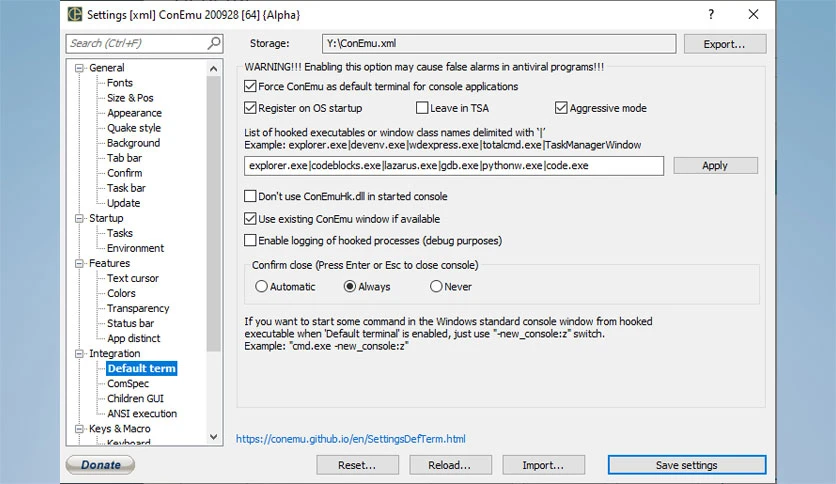Image resolution: width=836 pixels, height=484 pixels.
Task: Open the Environment settings page
Action: [x=135, y=248]
